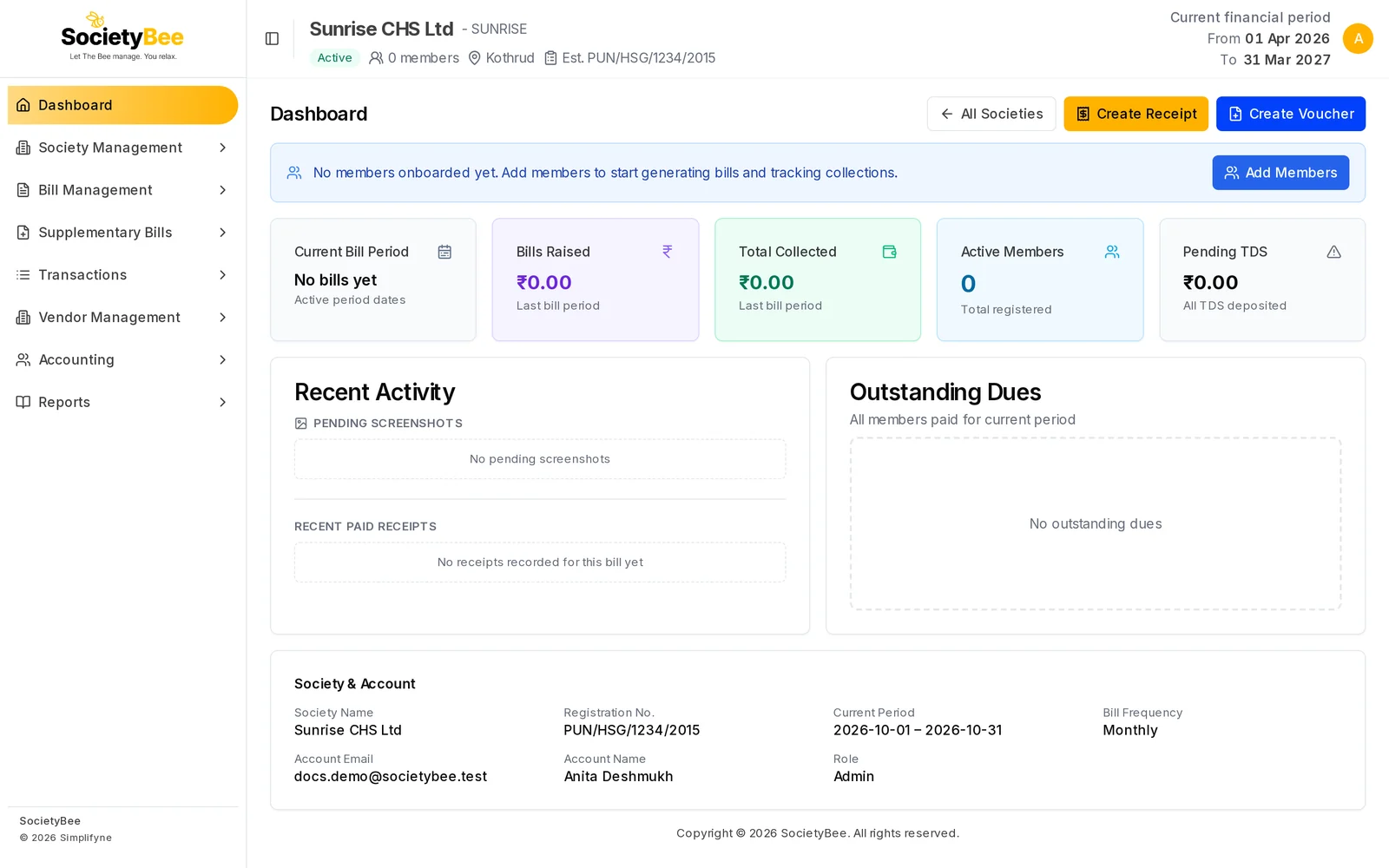This screenshot has height=868, width=1389.
Task: Click the registration number PUN/HSG/1234/2015 value
Action: click(x=632, y=731)
